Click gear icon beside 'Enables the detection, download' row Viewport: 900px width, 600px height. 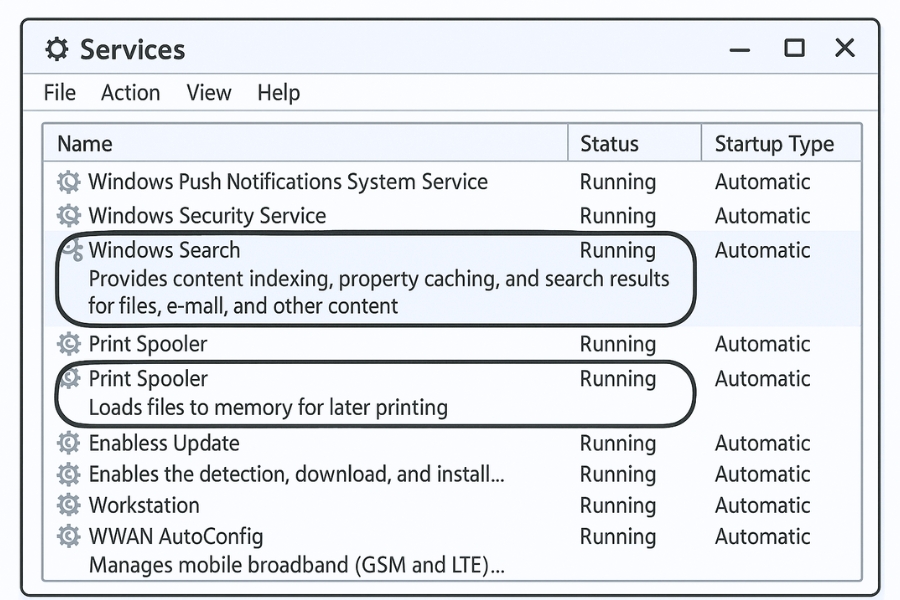[x=68, y=474]
